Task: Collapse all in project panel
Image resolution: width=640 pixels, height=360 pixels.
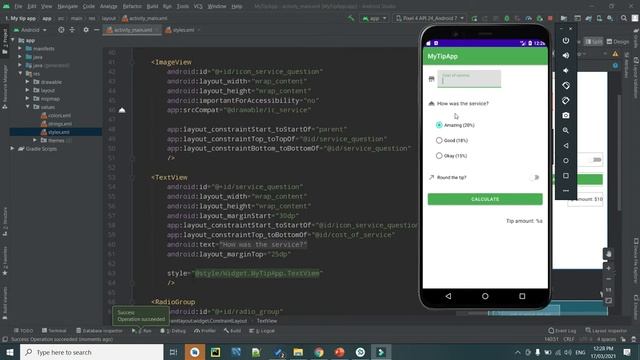Action: pyautogui.click(x=72, y=30)
